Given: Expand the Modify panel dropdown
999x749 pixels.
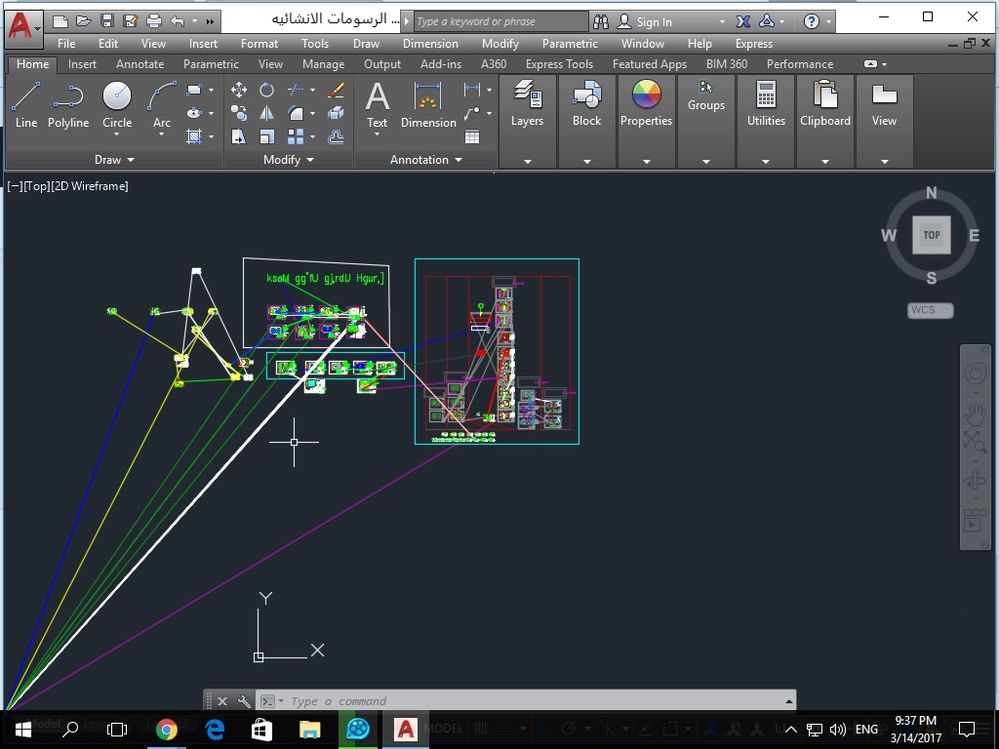Looking at the screenshot, I should pos(288,160).
